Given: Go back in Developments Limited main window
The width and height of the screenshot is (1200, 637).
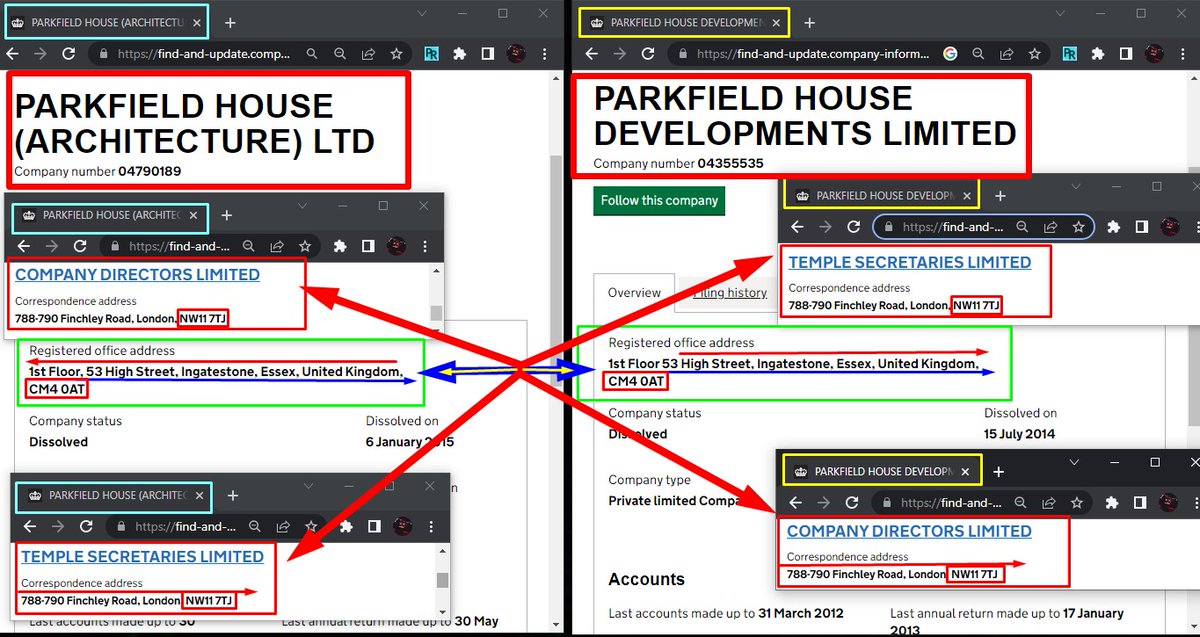Looking at the screenshot, I should click(x=592, y=54).
